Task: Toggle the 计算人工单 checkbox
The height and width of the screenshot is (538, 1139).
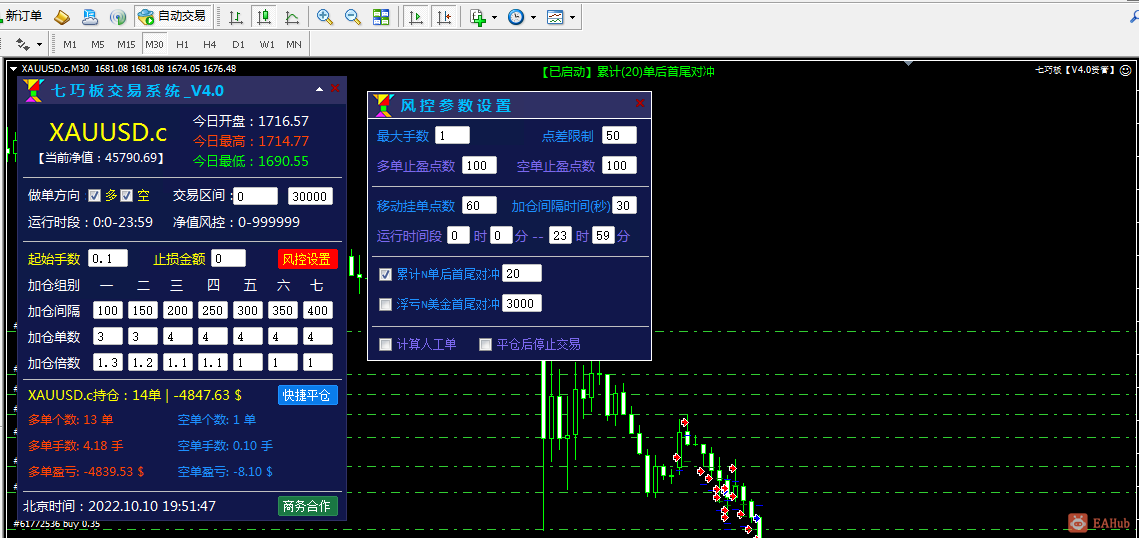Action: coord(386,344)
